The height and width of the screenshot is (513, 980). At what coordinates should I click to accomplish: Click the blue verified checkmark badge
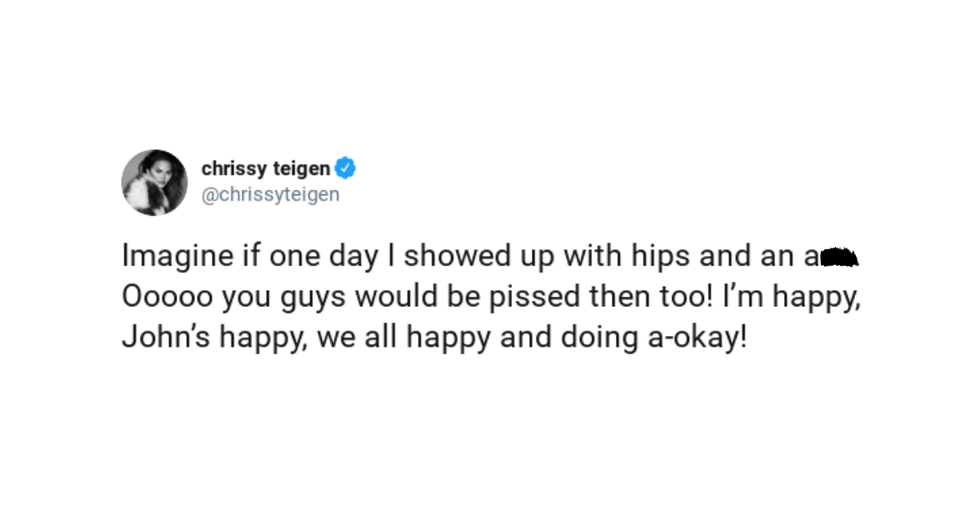point(346,168)
